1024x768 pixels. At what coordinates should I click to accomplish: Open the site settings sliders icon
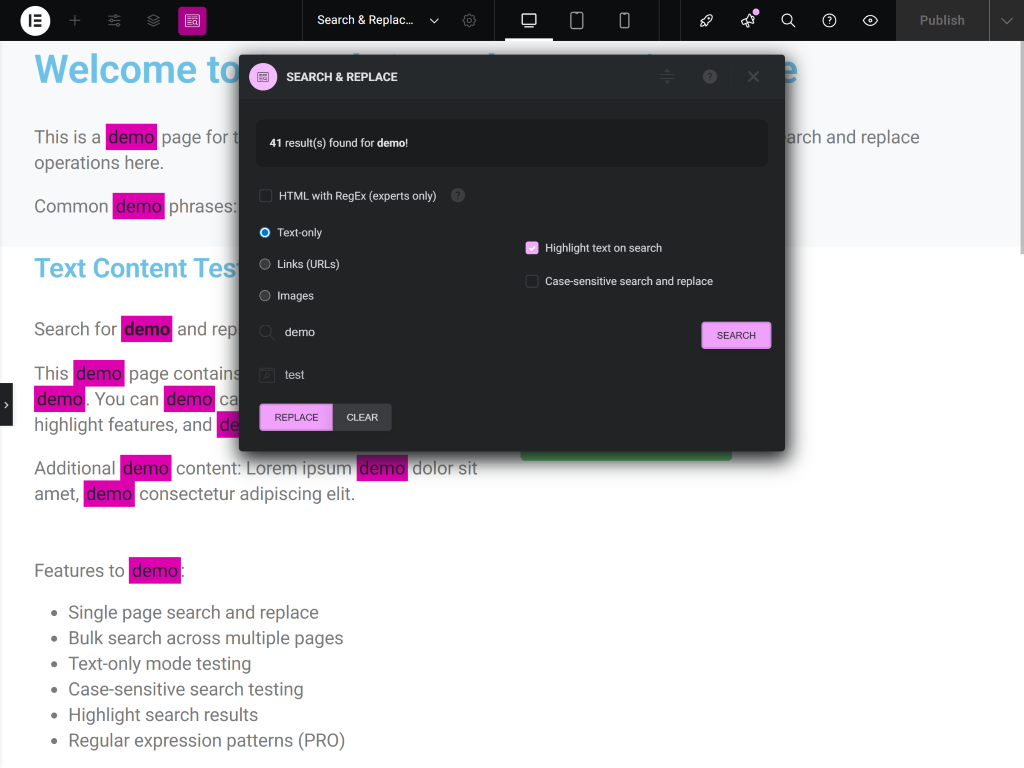113,20
